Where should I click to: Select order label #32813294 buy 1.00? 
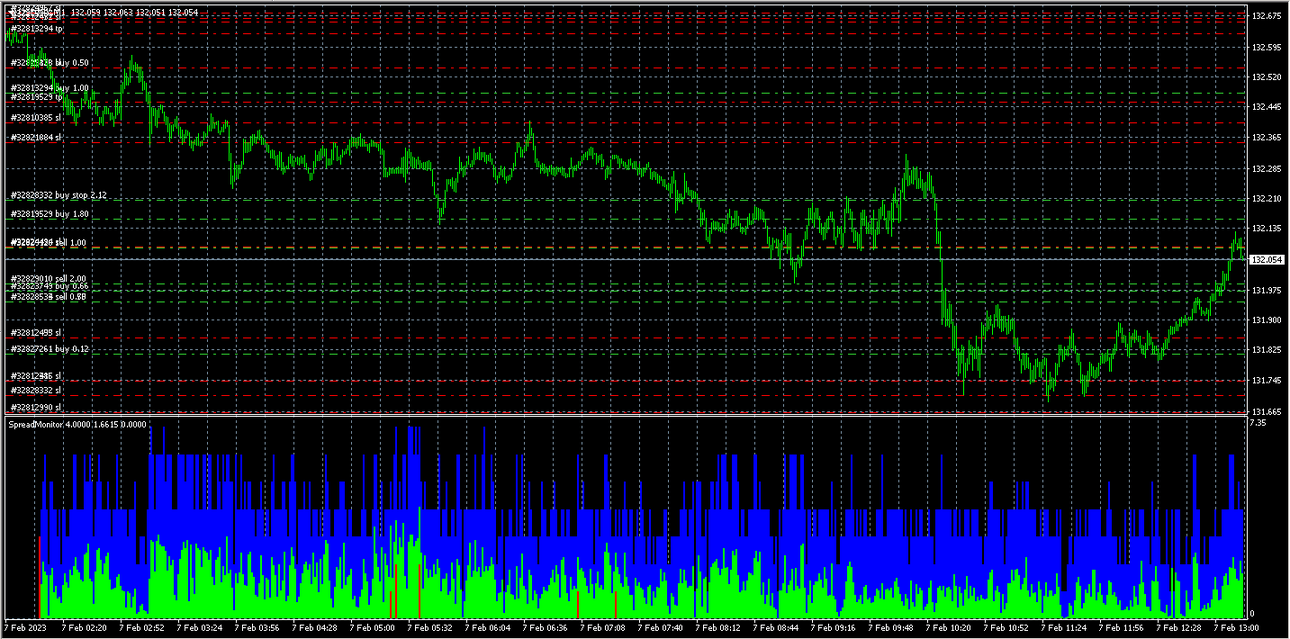click(50, 88)
